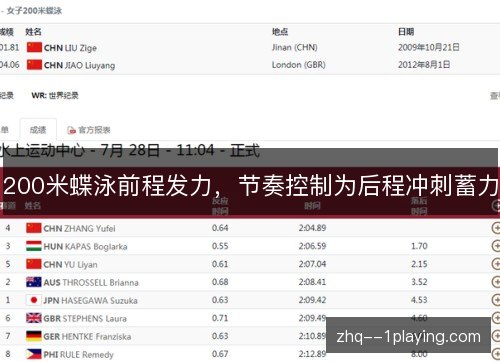Open athlete link PHI RULE Remedy

click(79, 355)
